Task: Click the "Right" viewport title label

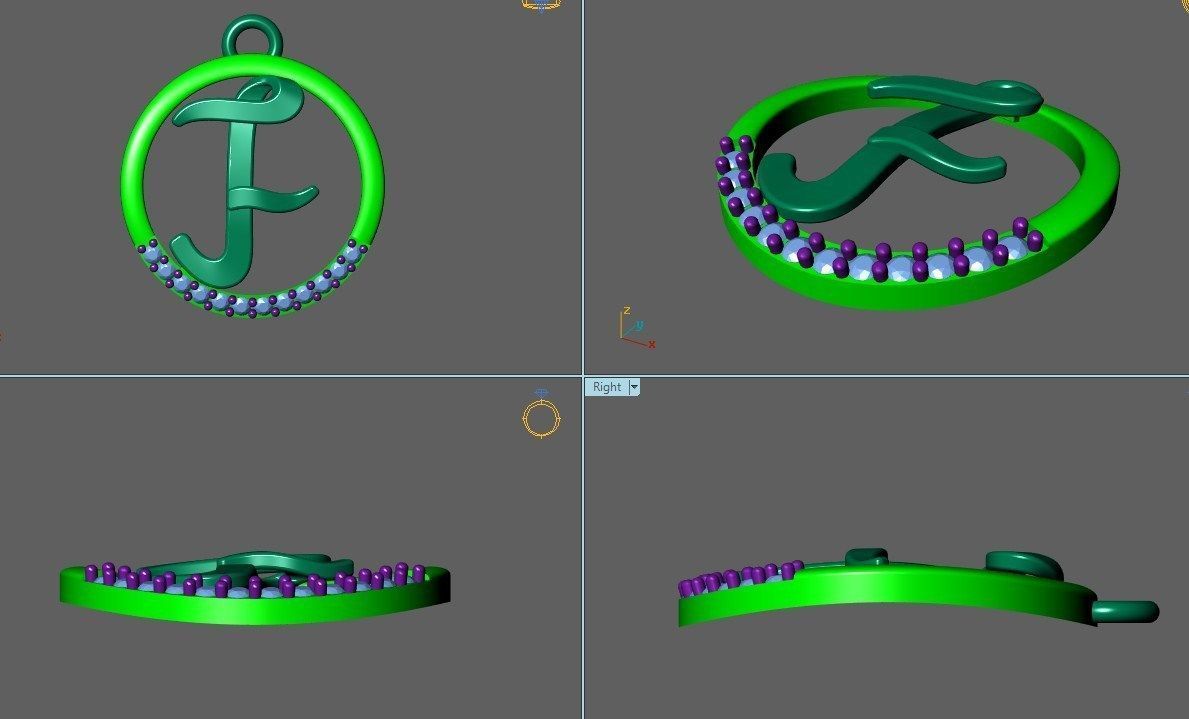Action: (607, 387)
